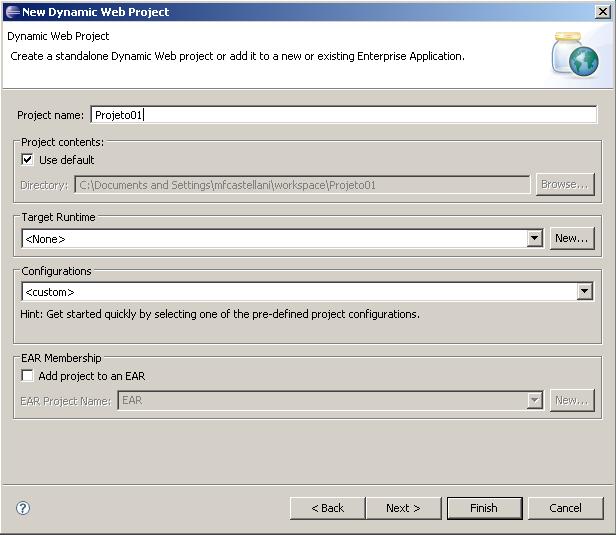The image size is (616, 535).
Task: Click the jar and globe wizard banner icon
Action: (x=575, y=55)
